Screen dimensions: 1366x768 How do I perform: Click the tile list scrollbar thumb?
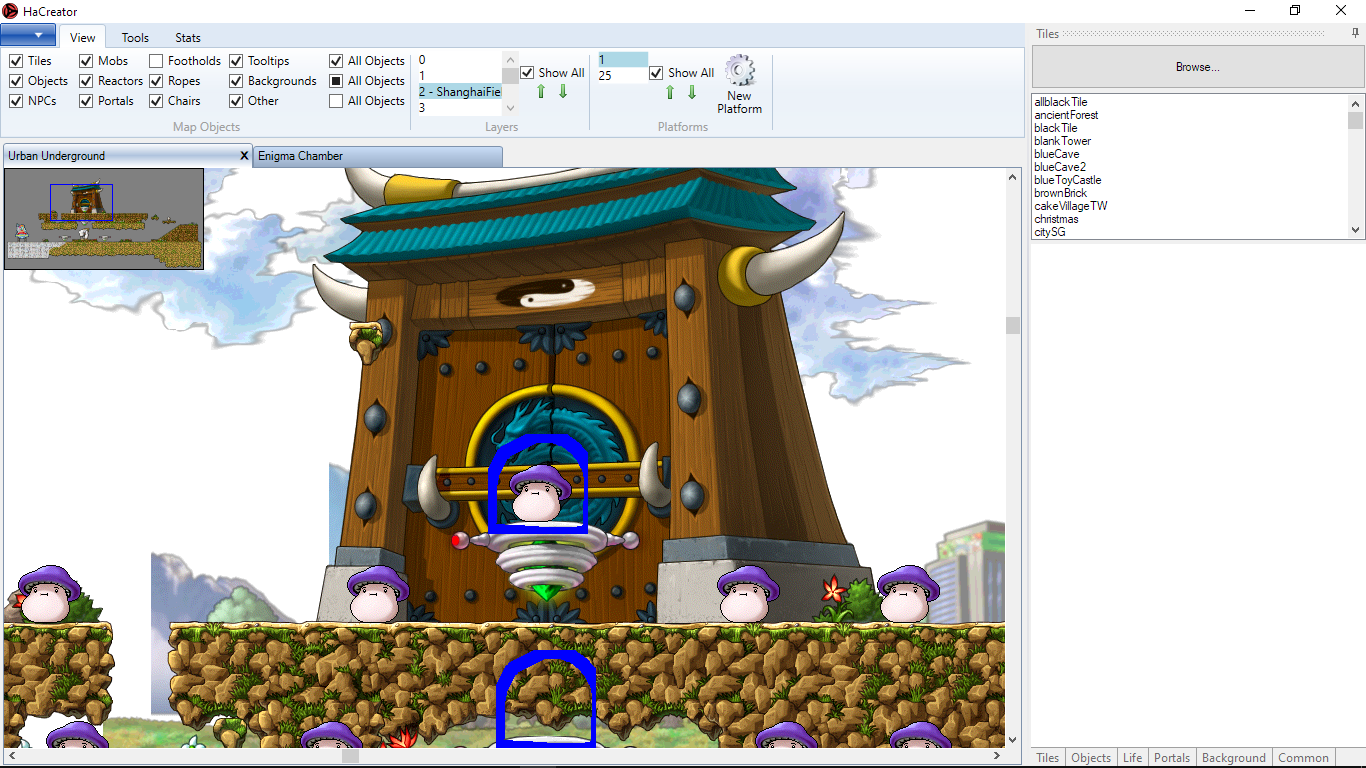click(x=1356, y=121)
